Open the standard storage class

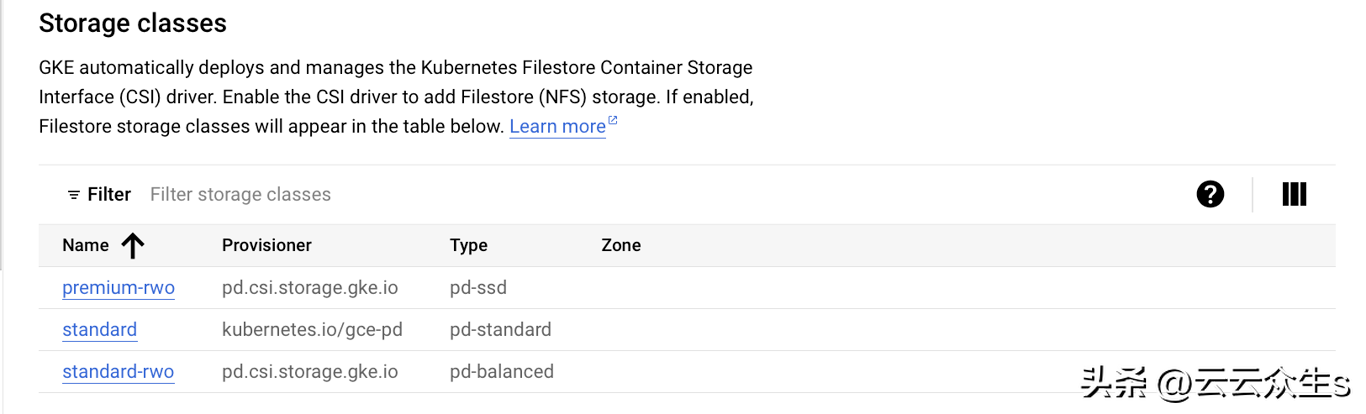pyautogui.click(x=99, y=330)
